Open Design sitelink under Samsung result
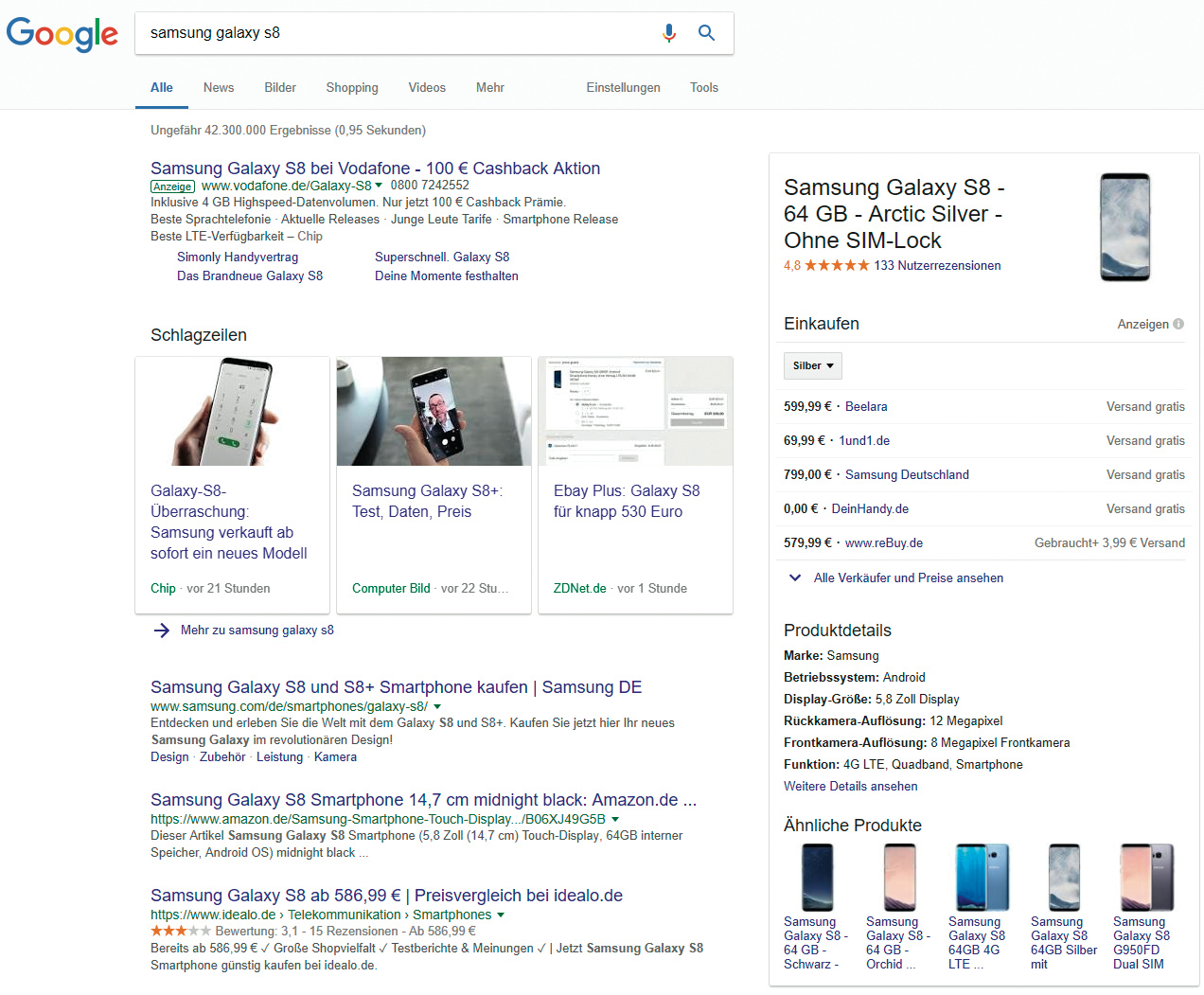 click(x=169, y=756)
